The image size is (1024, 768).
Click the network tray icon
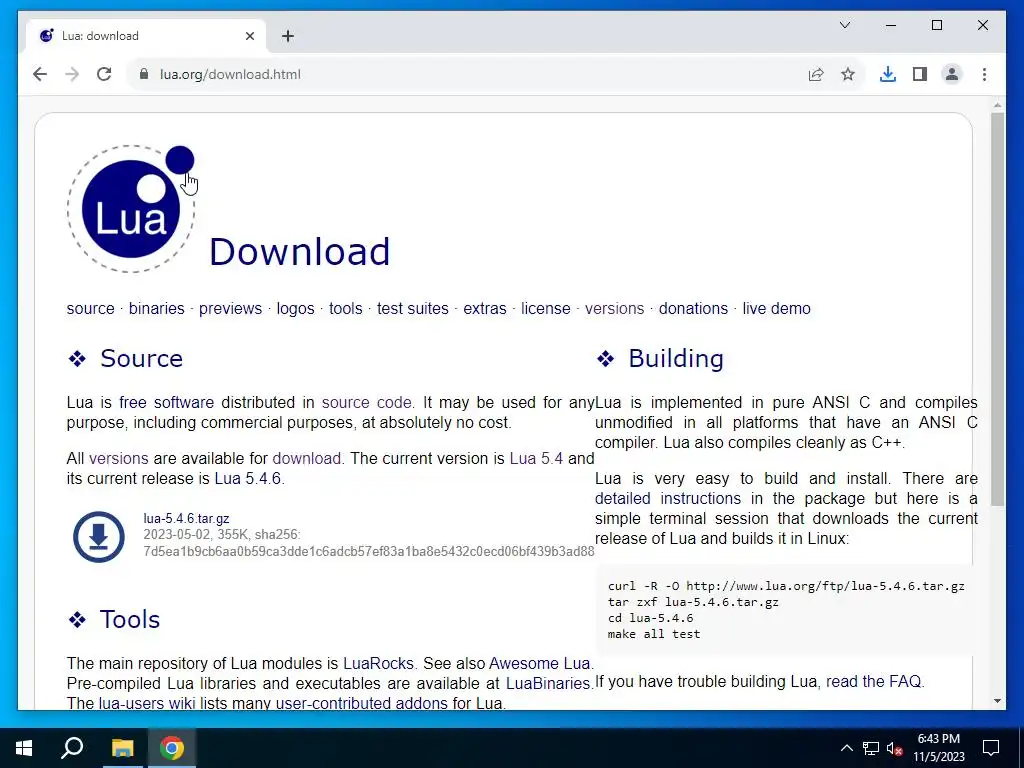click(871, 748)
